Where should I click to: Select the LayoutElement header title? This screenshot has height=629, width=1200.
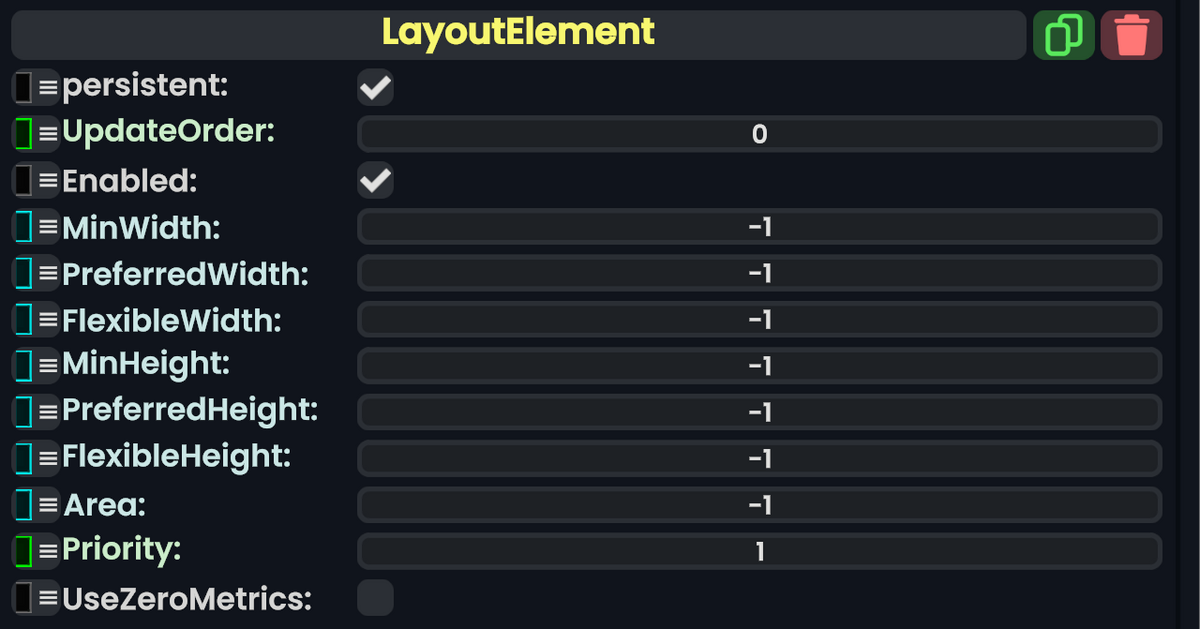[x=516, y=33]
